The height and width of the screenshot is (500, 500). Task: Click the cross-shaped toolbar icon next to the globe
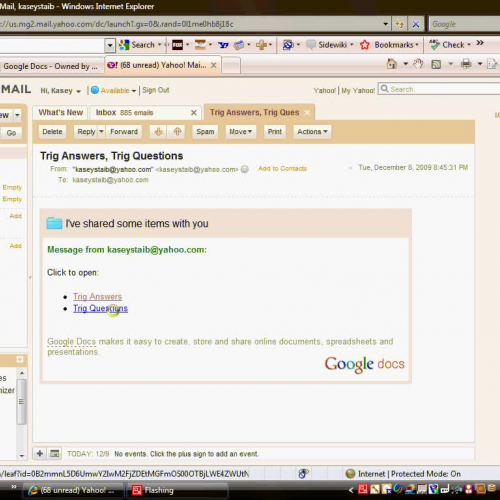[261, 45]
